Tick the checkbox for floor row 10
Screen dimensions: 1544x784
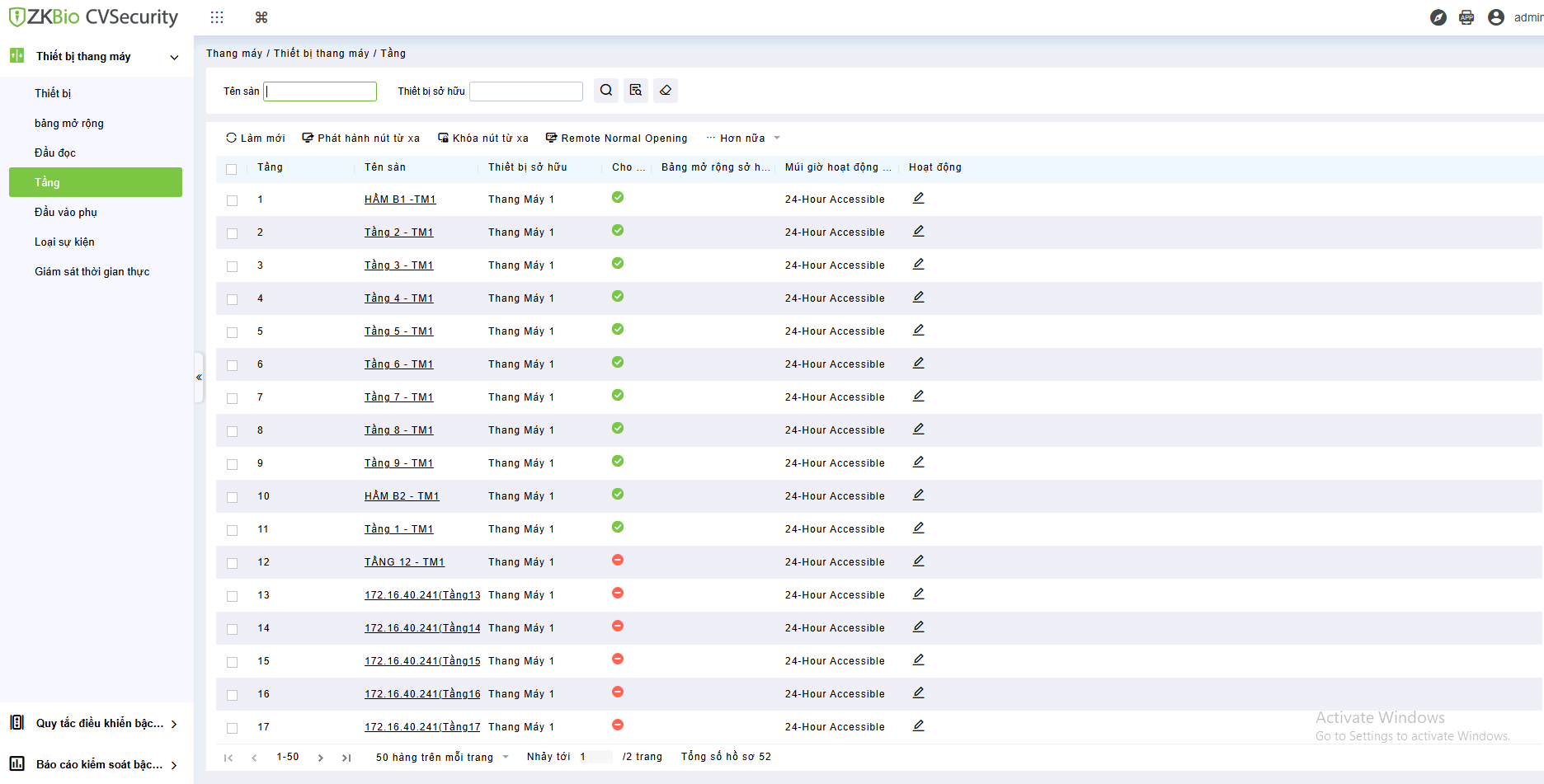(x=232, y=497)
